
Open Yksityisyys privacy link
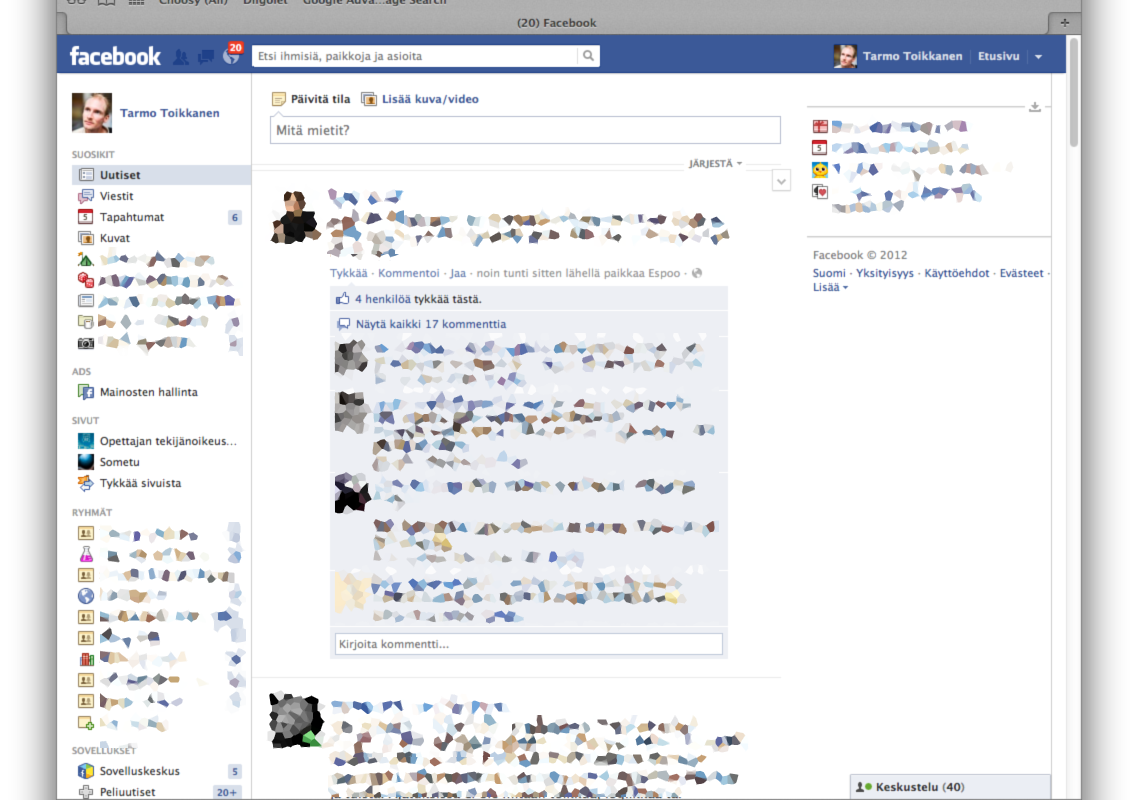point(885,274)
